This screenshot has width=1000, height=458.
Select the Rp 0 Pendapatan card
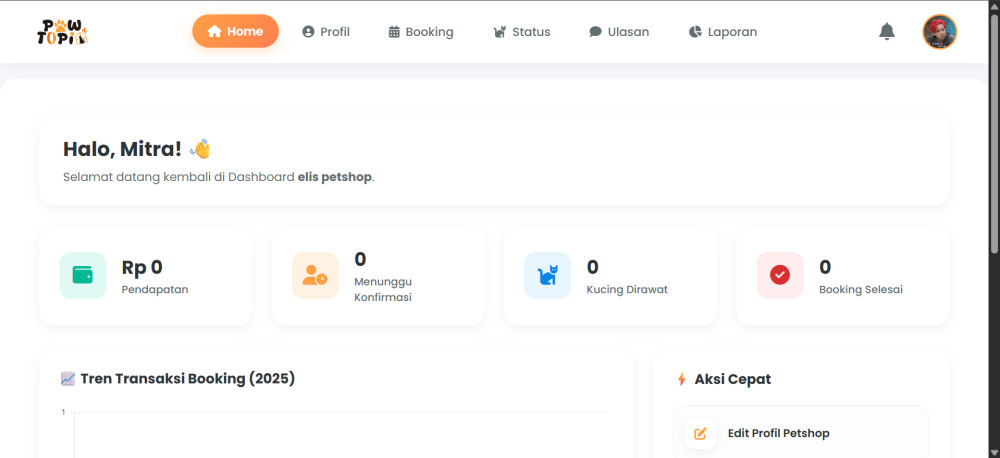(146, 276)
